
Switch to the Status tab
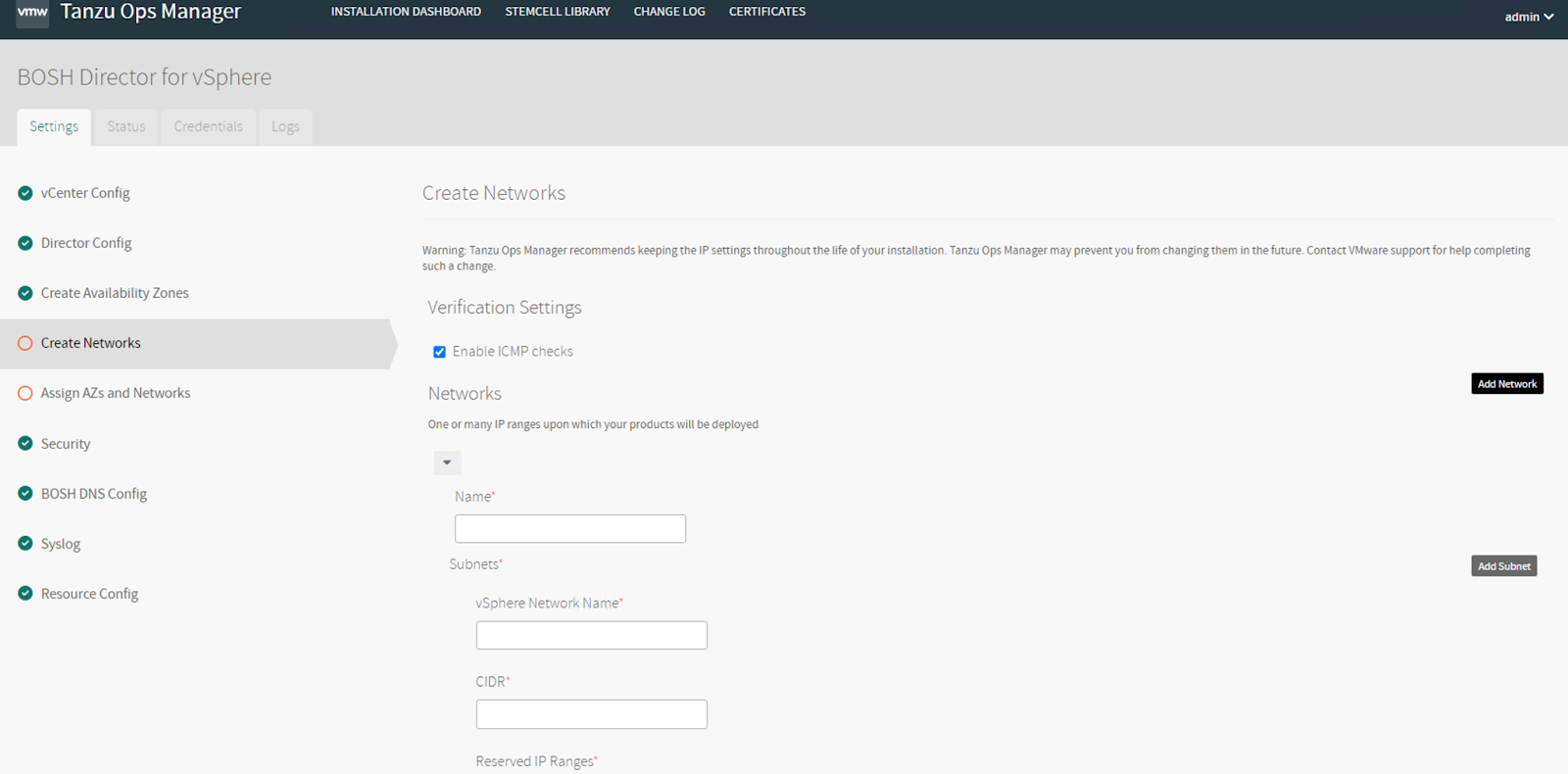tap(126, 126)
